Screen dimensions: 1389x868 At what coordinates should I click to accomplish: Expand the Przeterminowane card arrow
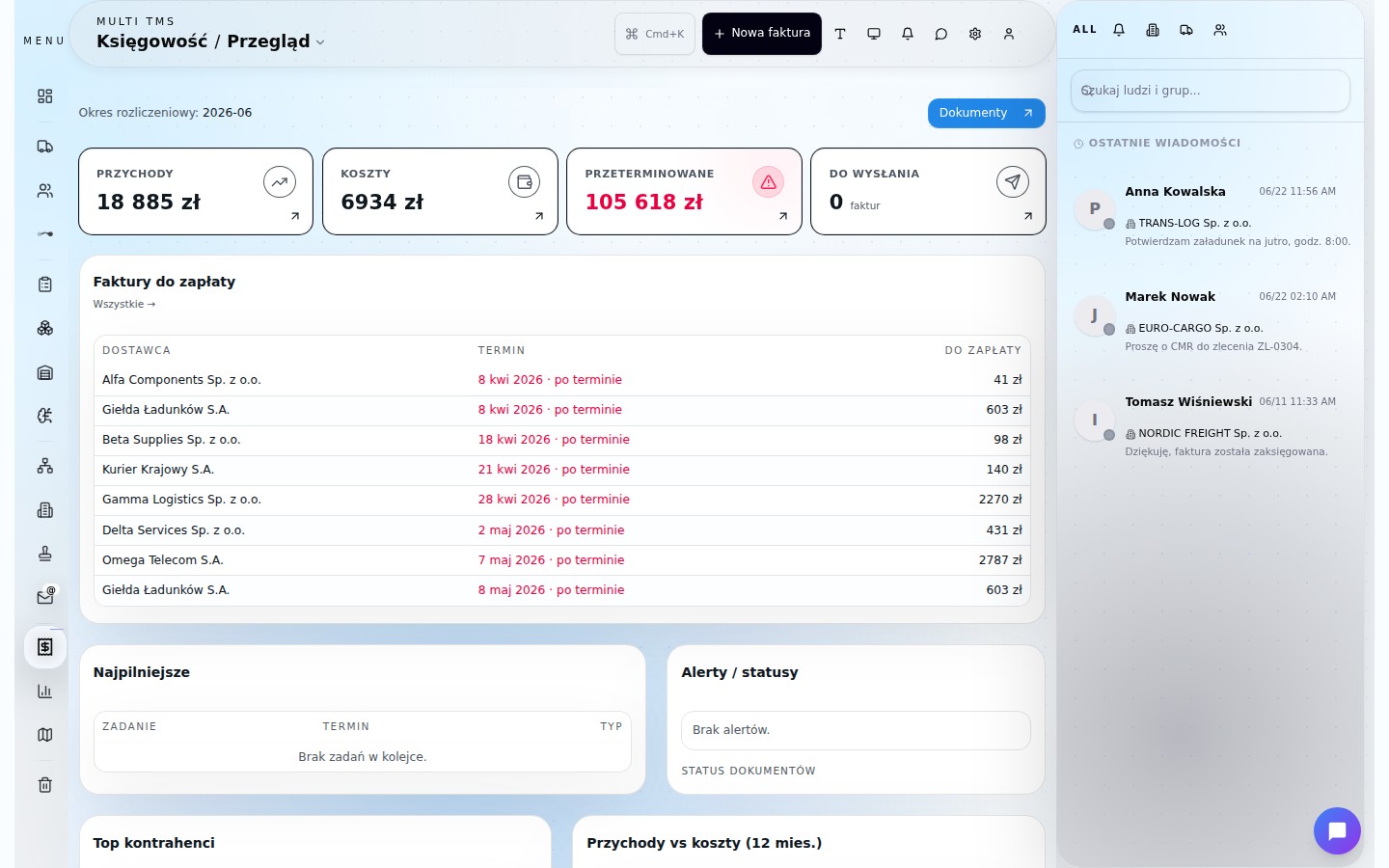tap(783, 216)
